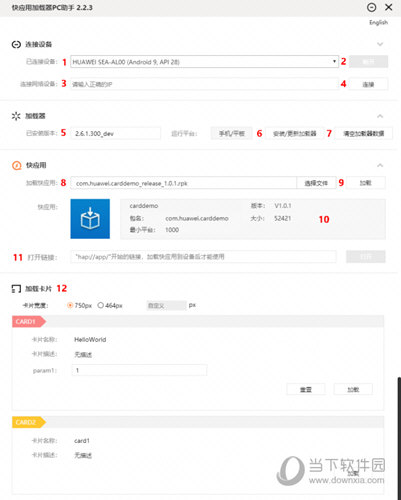Click the 加载卡片 section card icon

pos(16,289)
